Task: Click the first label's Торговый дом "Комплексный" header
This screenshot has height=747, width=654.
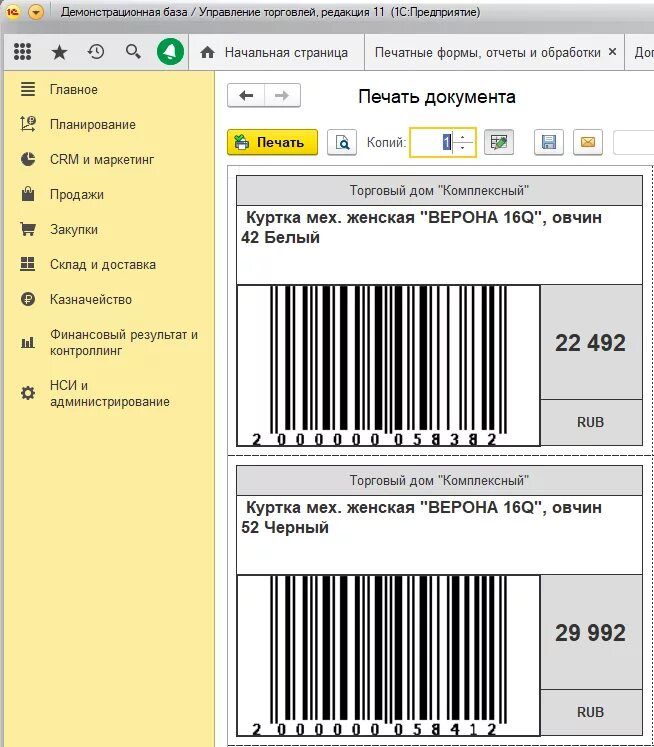Action: [439, 191]
